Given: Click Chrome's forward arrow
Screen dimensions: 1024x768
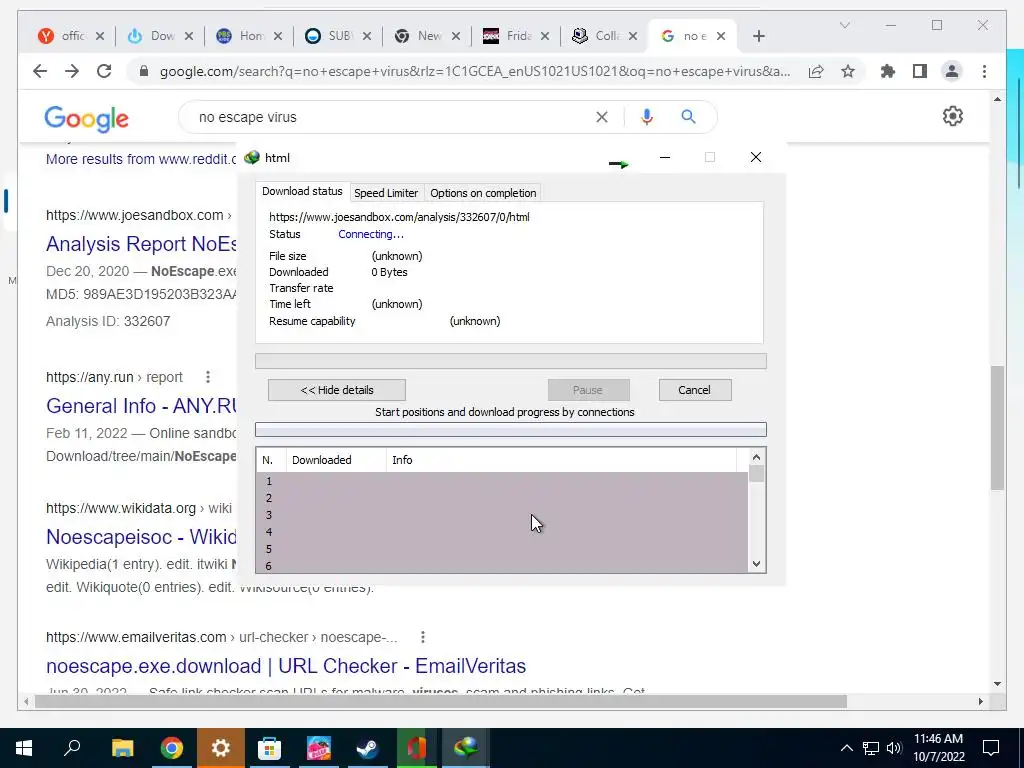Looking at the screenshot, I should coord(72,71).
